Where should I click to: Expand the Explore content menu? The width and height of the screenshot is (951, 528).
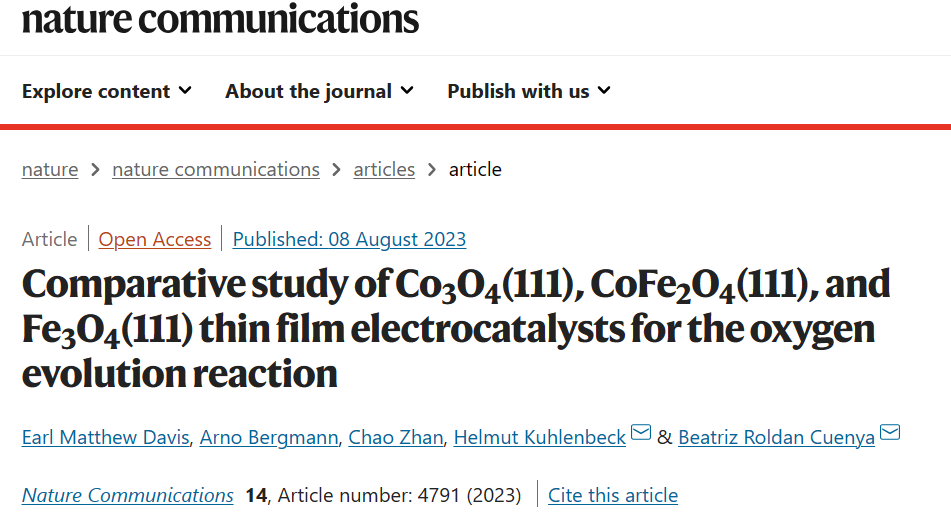pyautogui.click(x=107, y=91)
